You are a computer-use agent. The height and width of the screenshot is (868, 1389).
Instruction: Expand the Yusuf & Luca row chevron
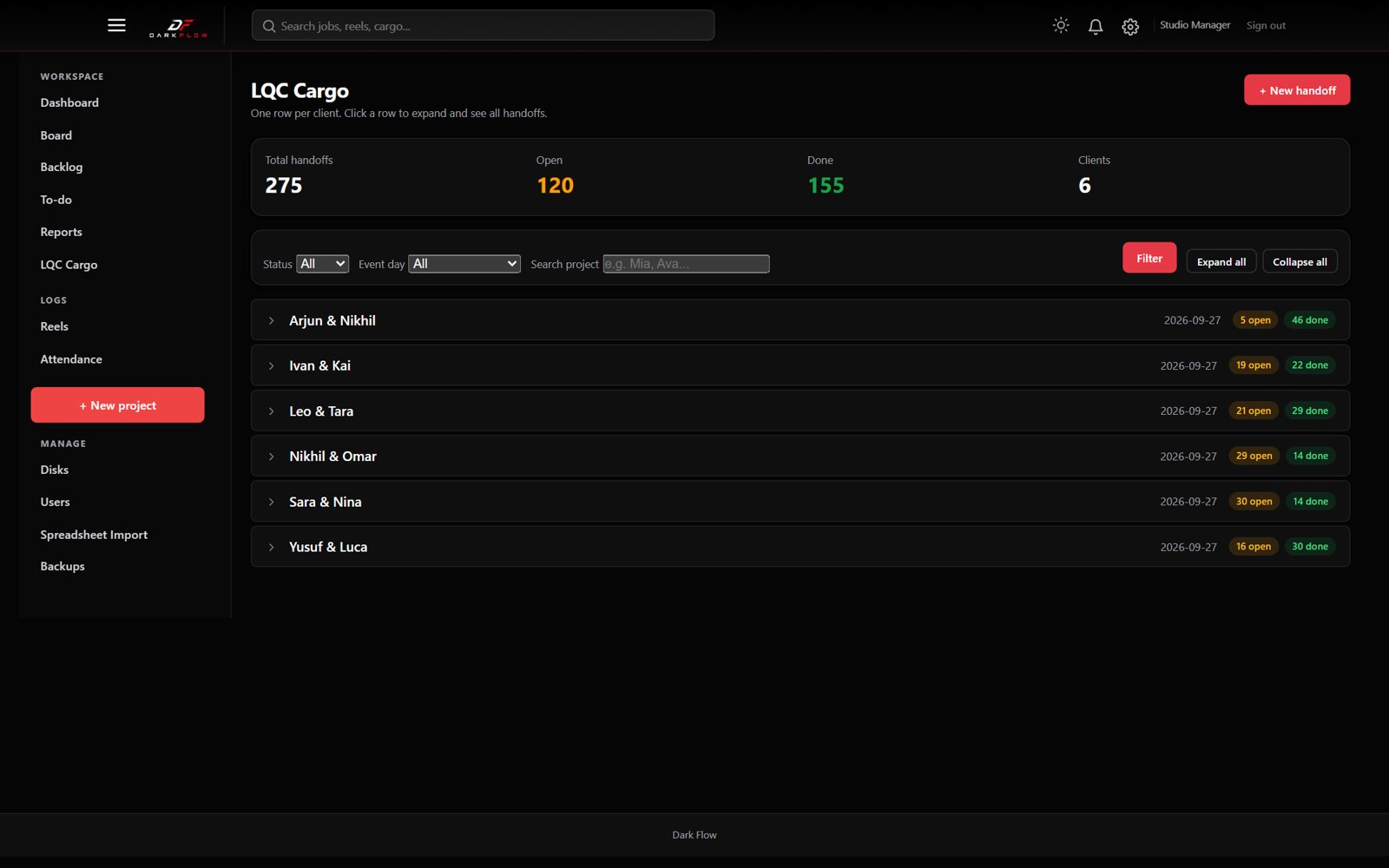click(x=271, y=547)
